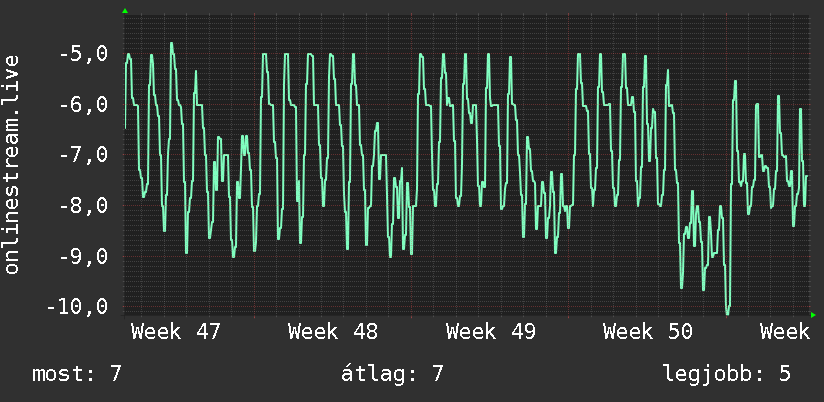
Task: Click the "átlag: 7" statistic
Action: point(392,374)
